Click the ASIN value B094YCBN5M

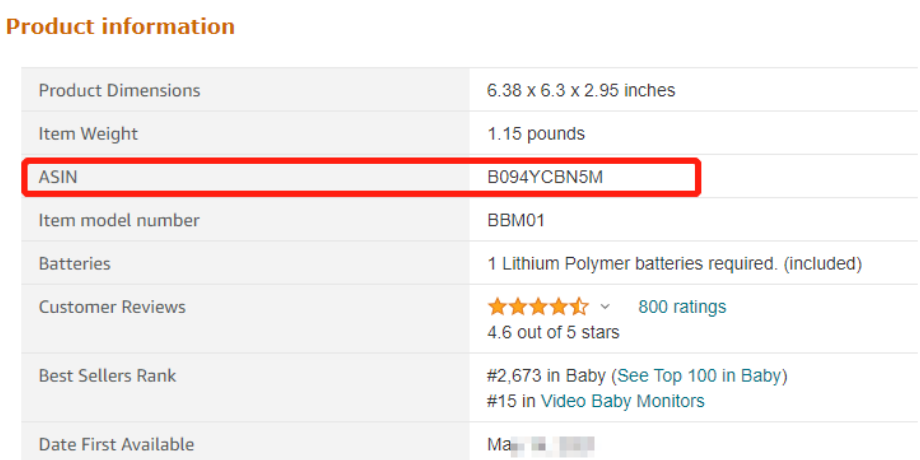pos(545,177)
